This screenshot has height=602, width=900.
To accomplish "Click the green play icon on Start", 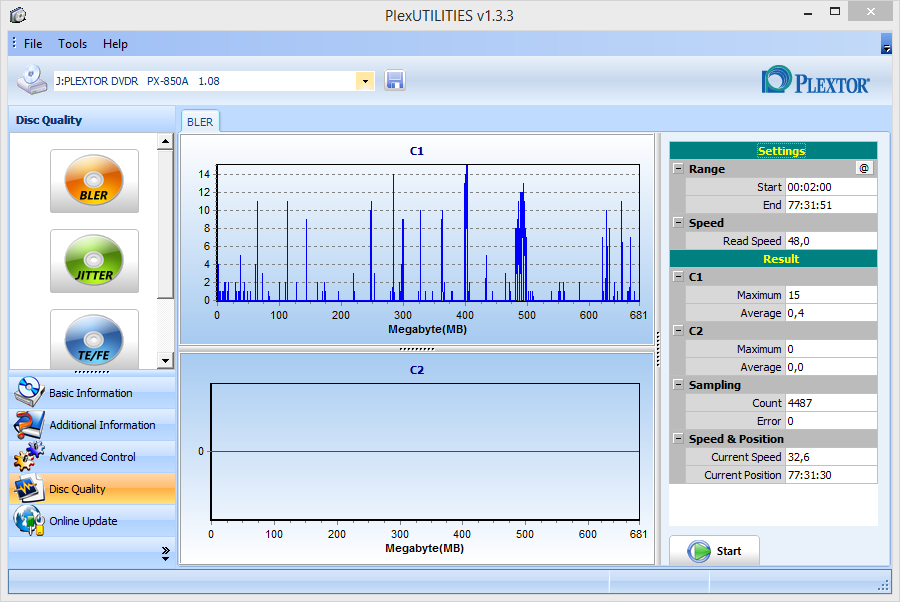I will 699,551.
